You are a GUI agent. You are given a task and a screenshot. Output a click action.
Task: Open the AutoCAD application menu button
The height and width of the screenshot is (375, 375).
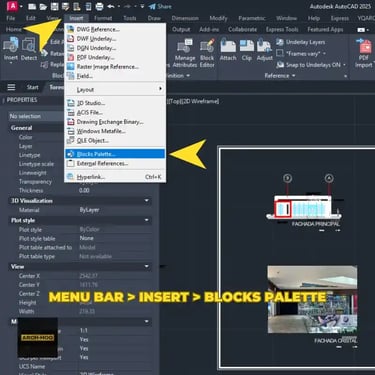coord(12,6)
